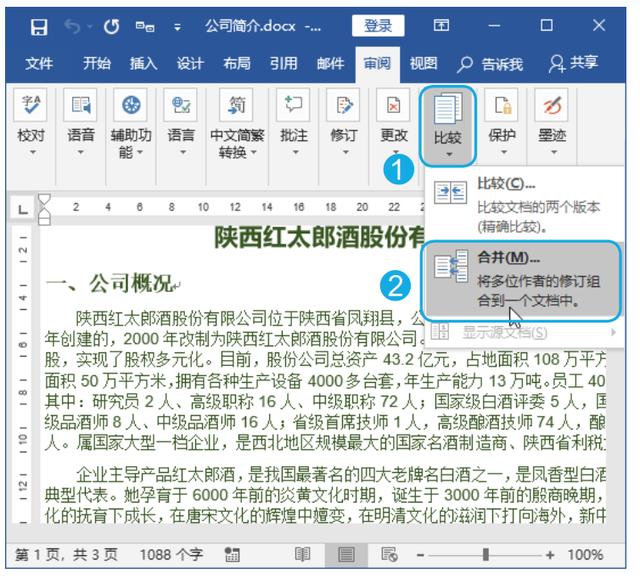
Task: Open 显示源文档(S) submenu
Action: [524, 332]
